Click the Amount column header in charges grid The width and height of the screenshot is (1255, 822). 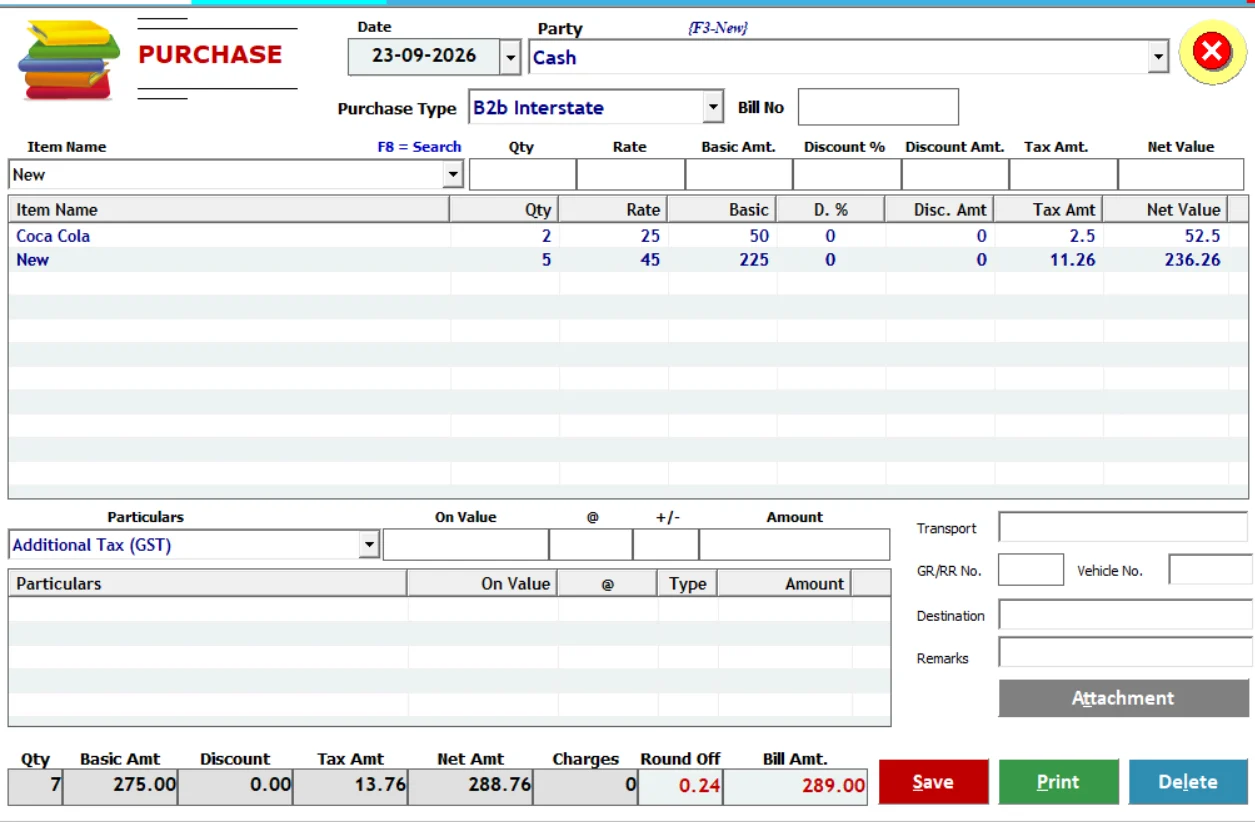[785, 583]
